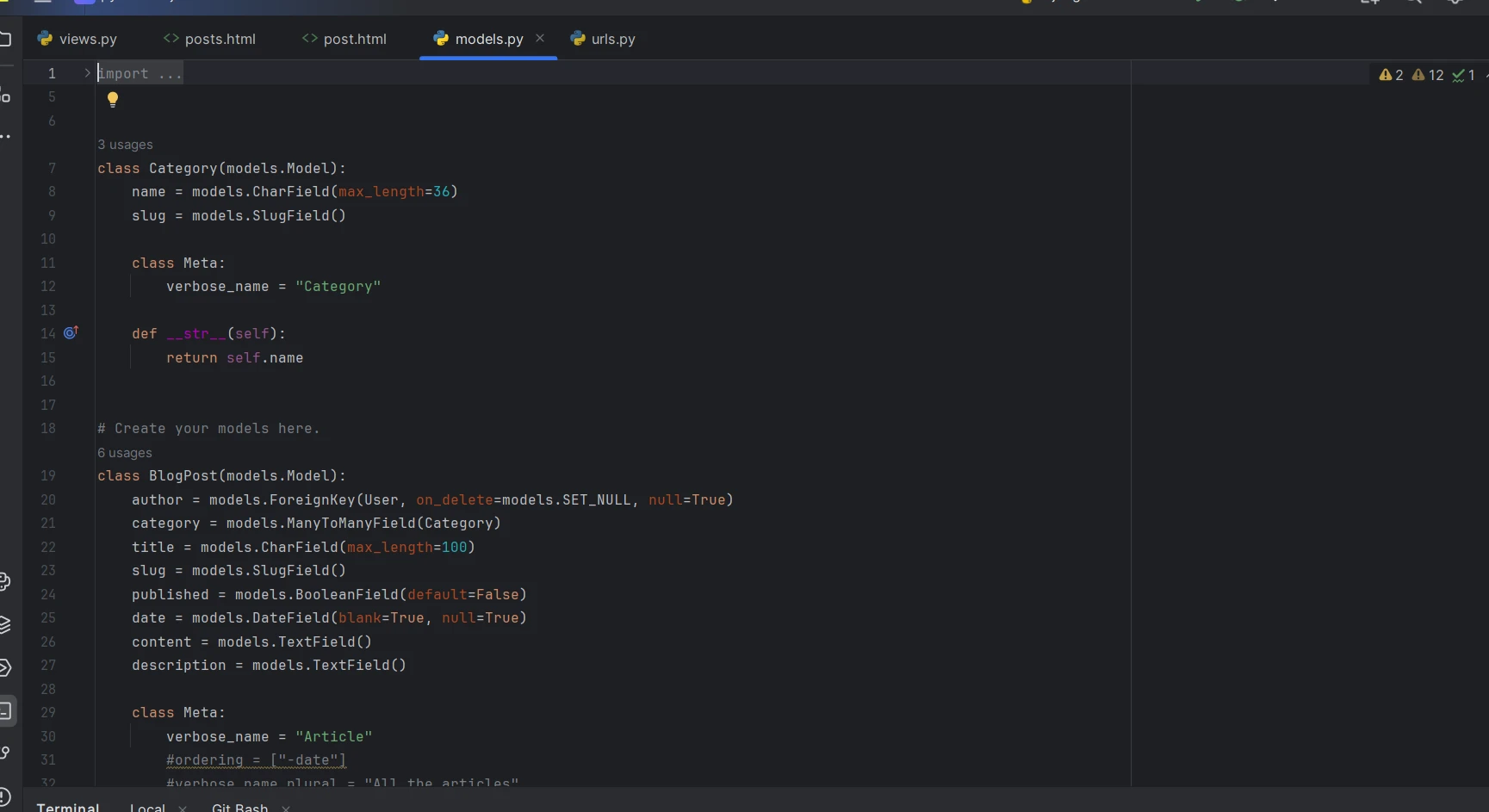Toggle the Terminal tool window sidebar icon
The image size is (1489, 812).
(x=5, y=711)
